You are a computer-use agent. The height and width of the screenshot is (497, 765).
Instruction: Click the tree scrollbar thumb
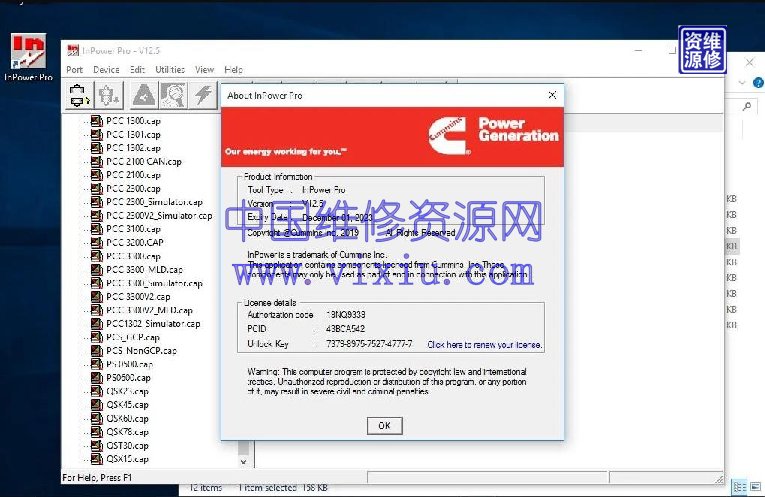(x=243, y=447)
